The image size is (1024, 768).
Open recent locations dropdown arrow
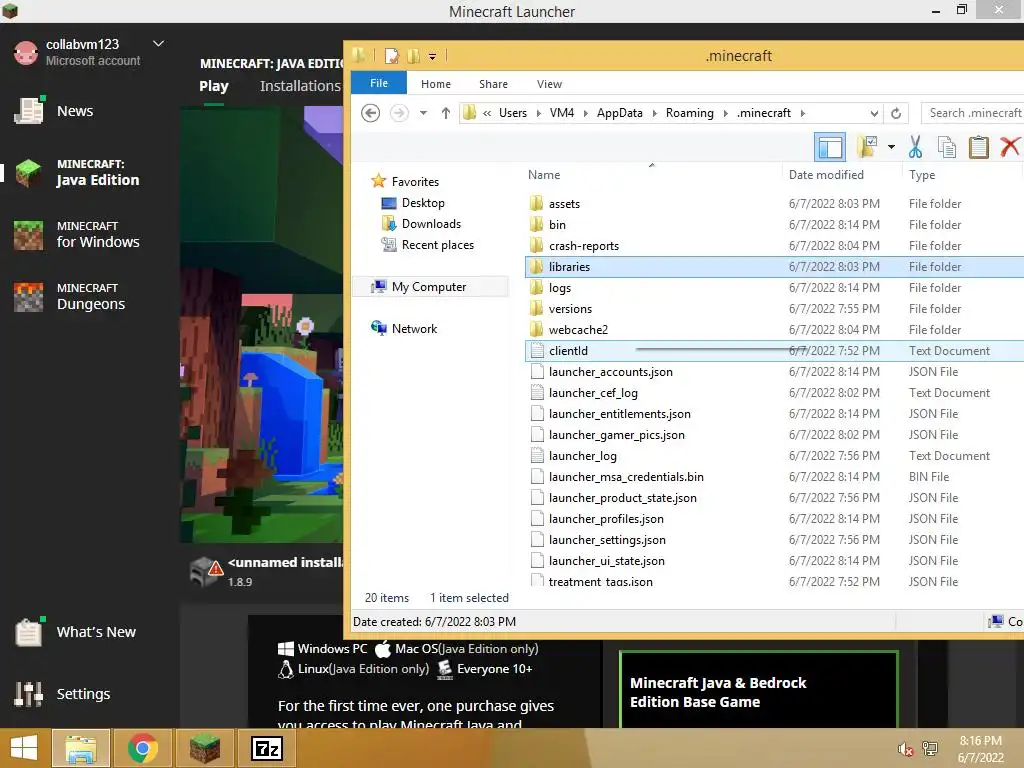click(423, 114)
